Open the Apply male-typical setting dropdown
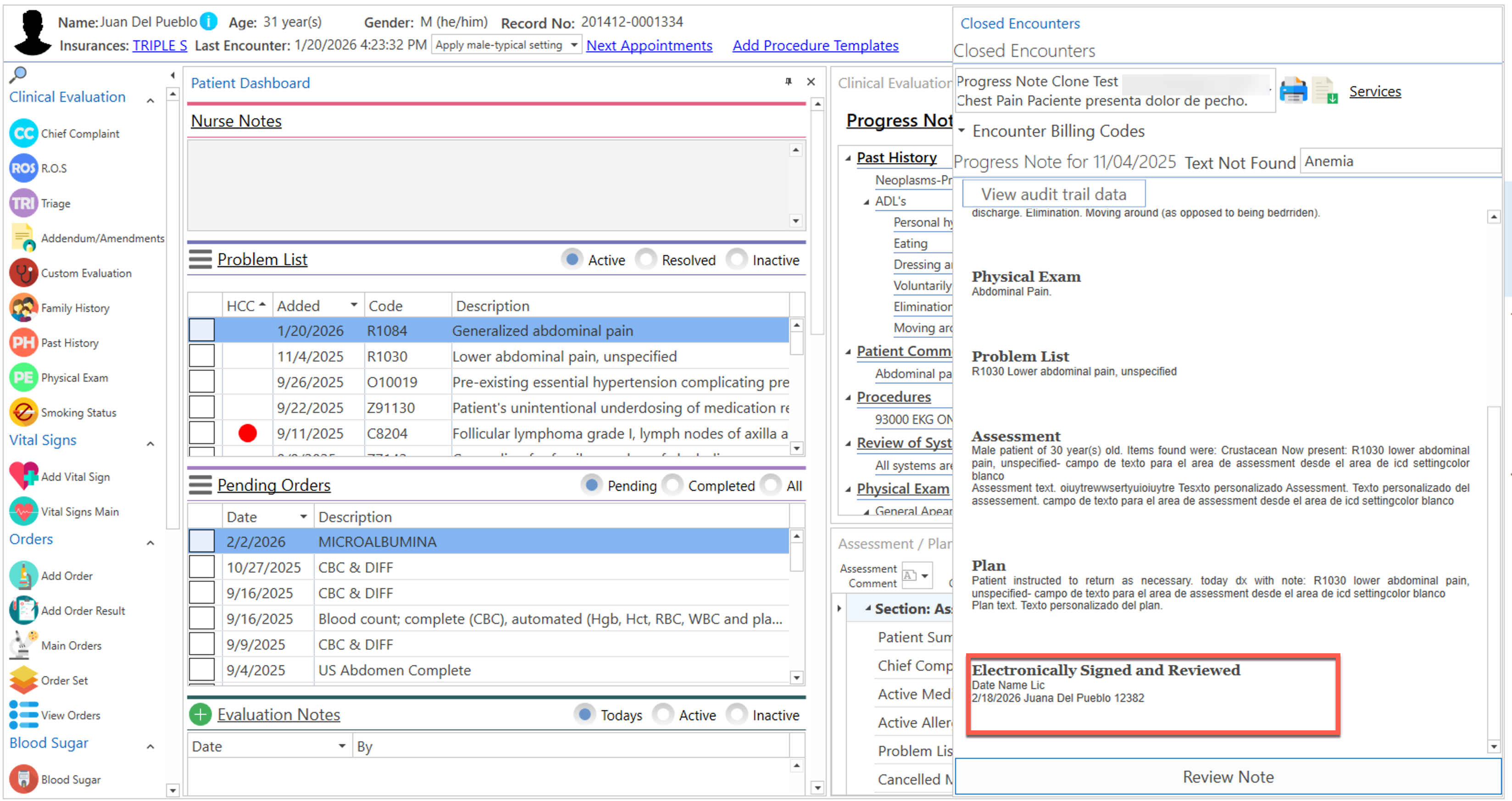The width and height of the screenshot is (1512, 801). coord(574,45)
